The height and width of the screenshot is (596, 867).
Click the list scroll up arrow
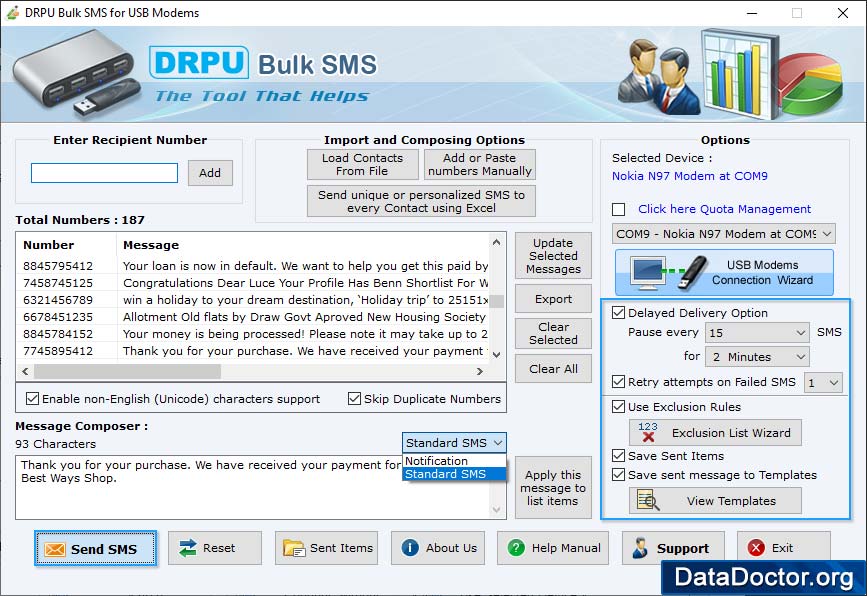click(497, 242)
